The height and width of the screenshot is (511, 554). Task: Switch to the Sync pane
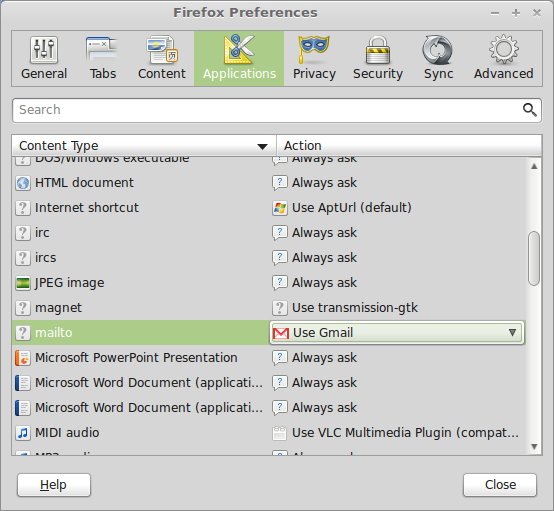point(438,59)
